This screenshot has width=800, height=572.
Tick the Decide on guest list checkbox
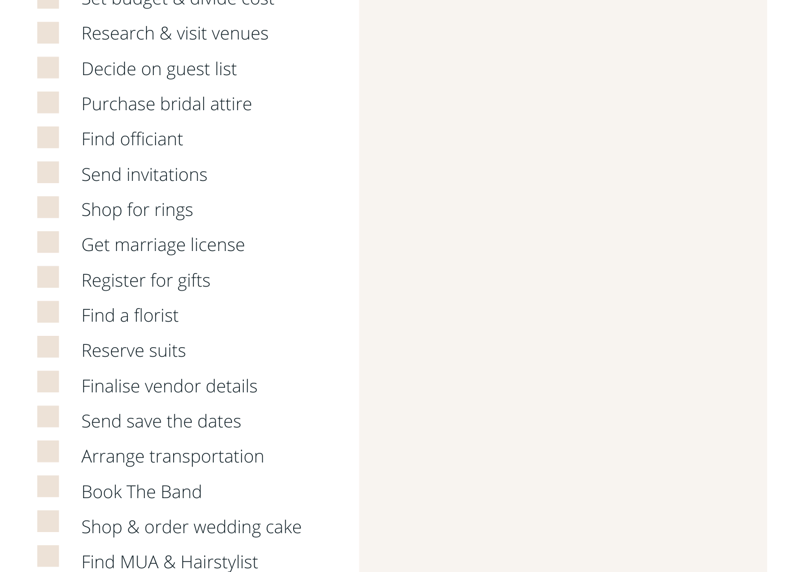point(48,68)
